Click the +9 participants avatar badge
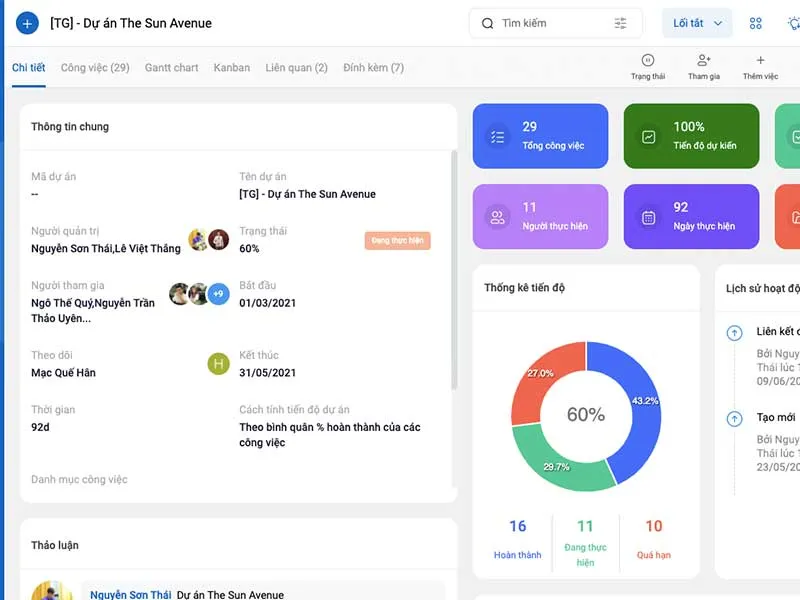The image size is (800, 600). (x=218, y=294)
